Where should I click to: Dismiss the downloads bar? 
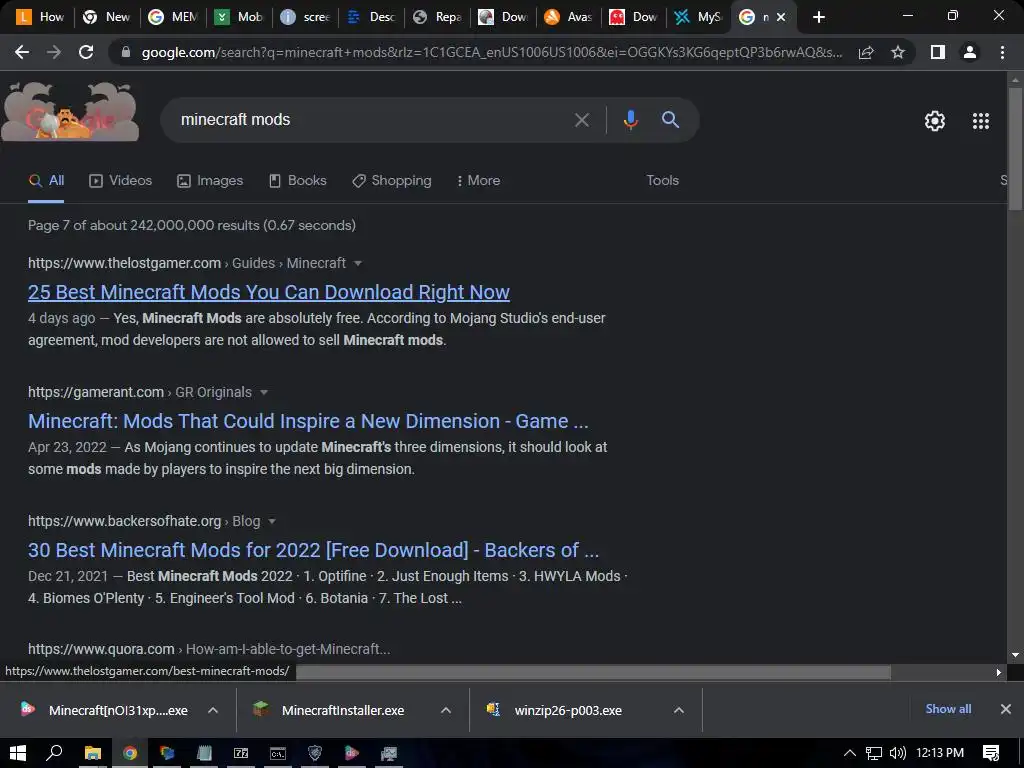1006,709
